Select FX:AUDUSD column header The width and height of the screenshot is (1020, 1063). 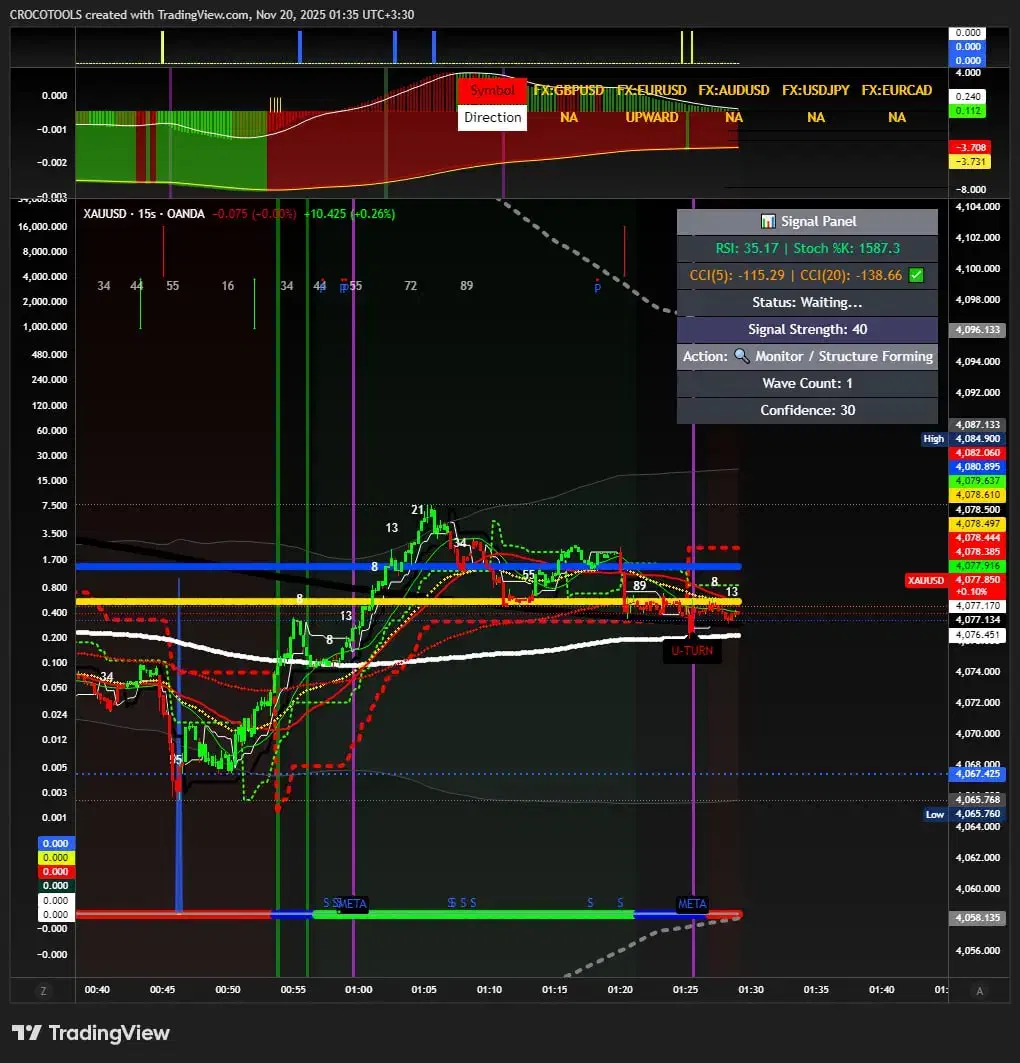(733, 90)
